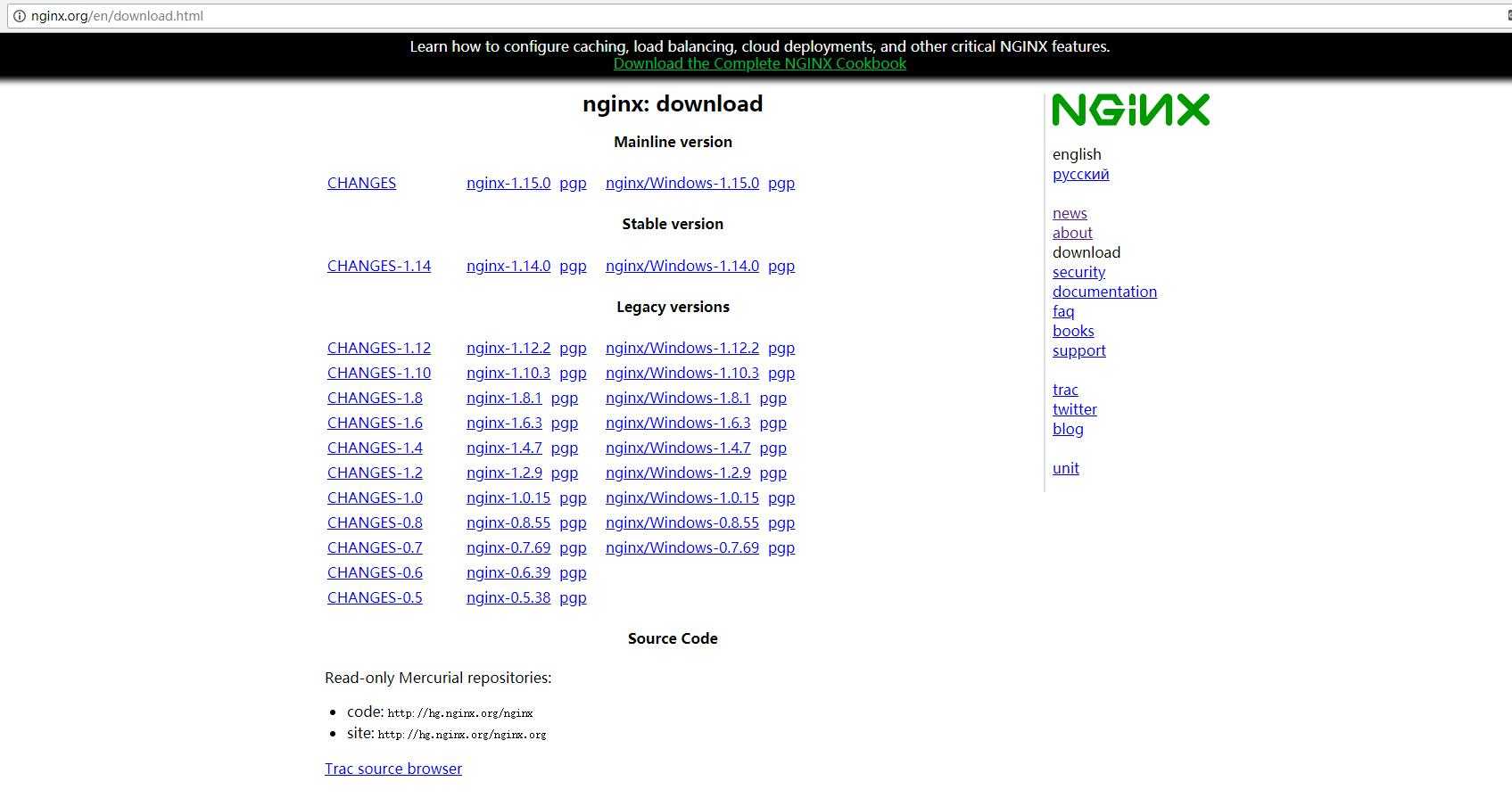Open CHANGES-1.0 link
1512x798 pixels.
375,498
